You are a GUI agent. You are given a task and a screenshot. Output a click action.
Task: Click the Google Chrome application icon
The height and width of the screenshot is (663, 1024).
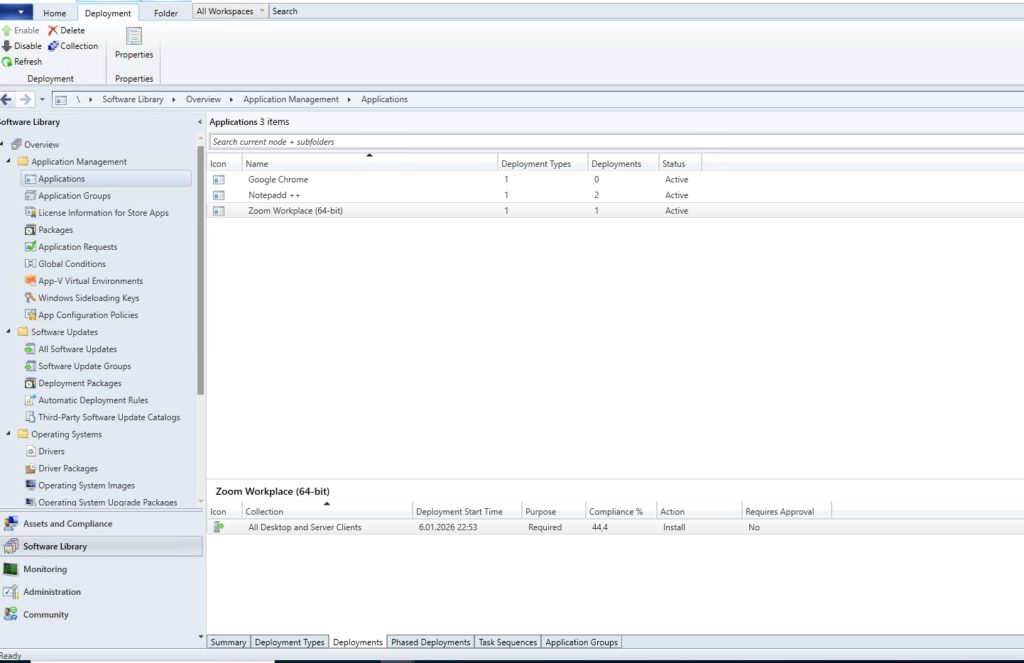218,179
